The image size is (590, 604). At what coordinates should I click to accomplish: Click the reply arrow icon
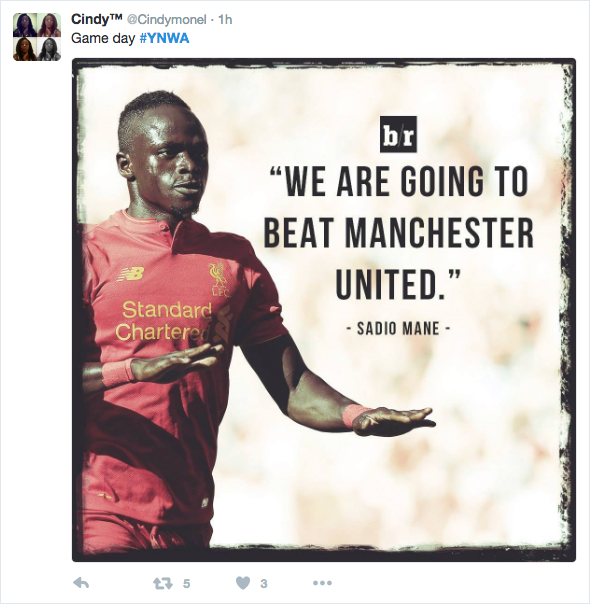(81, 583)
